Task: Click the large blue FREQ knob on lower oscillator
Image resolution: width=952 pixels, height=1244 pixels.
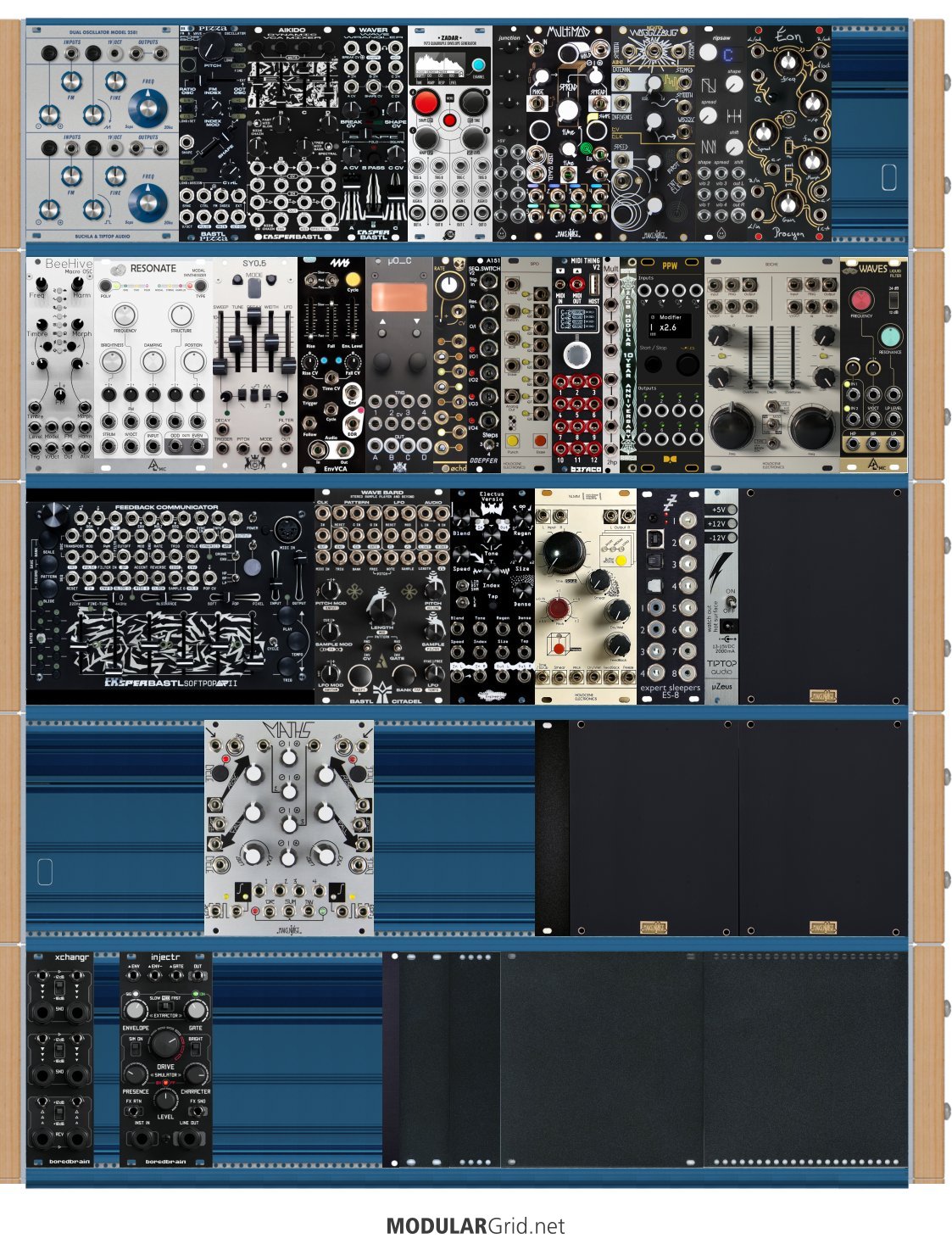Action: click(148, 202)
